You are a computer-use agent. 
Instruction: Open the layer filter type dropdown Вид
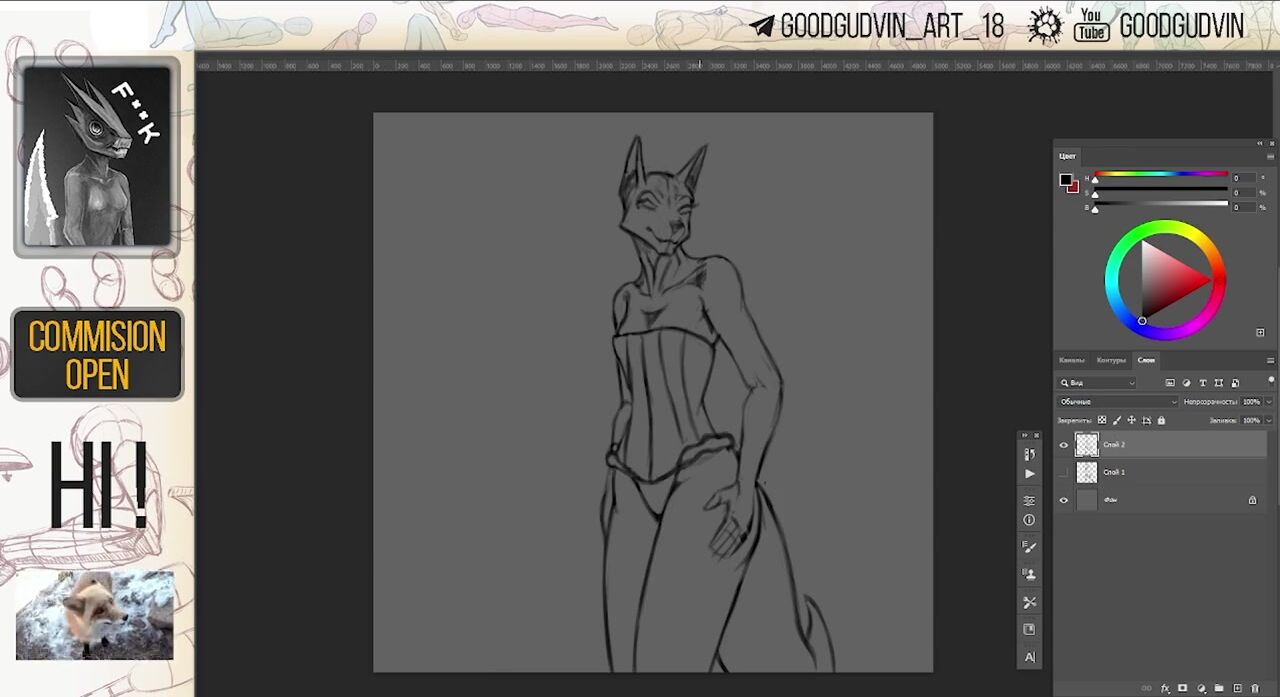click(x=1097, y=383)
